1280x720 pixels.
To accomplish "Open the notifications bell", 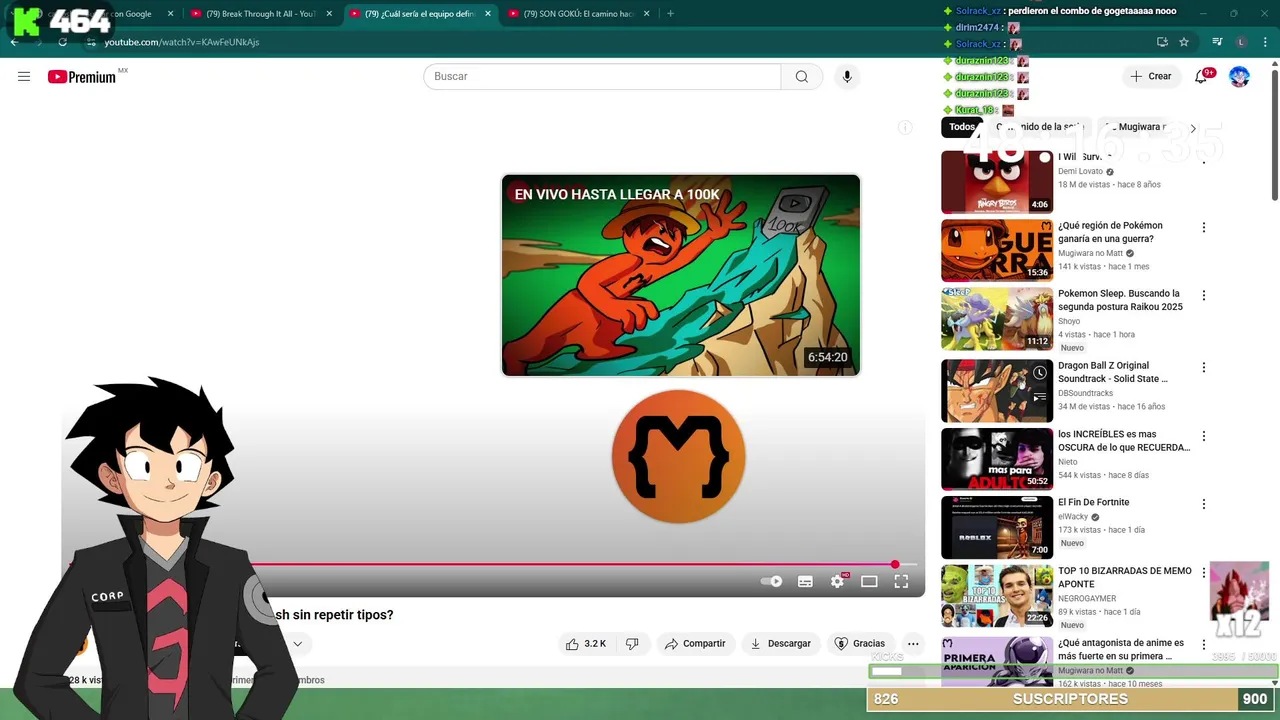I will [1202, 76].
